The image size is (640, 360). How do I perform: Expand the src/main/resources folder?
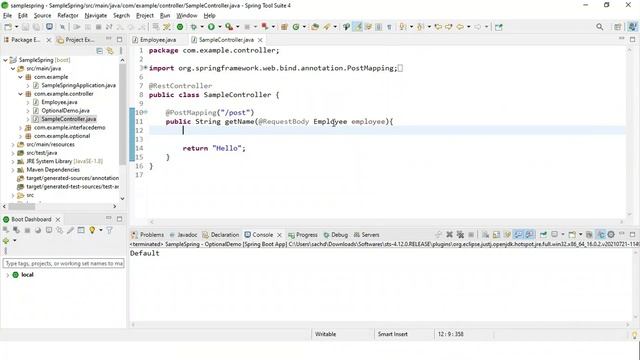point(13,144)
